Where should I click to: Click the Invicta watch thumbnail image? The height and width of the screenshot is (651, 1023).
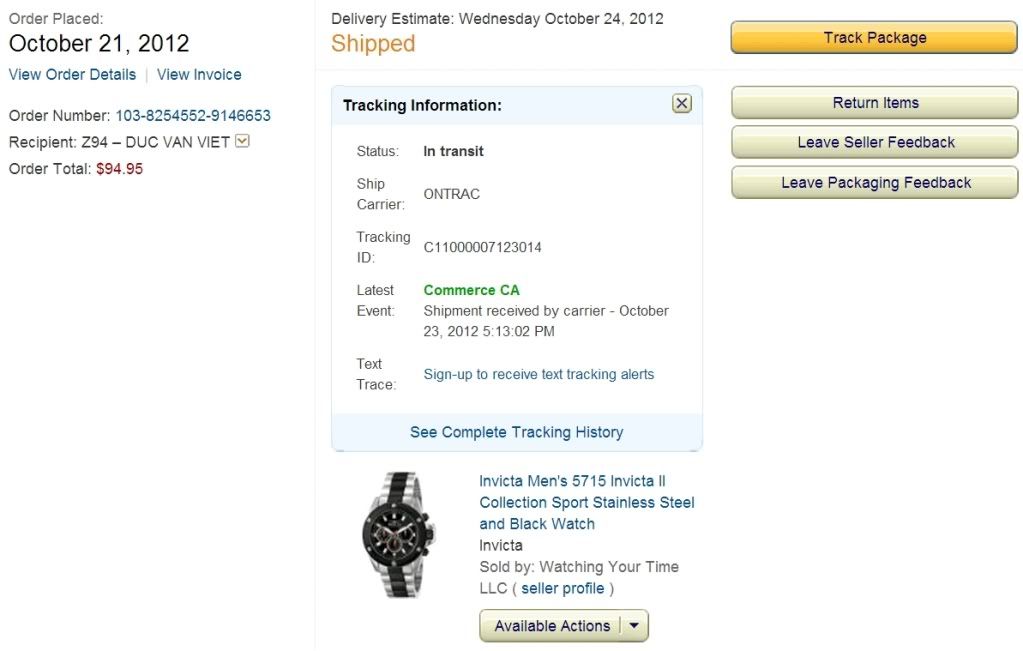(400, 535)
